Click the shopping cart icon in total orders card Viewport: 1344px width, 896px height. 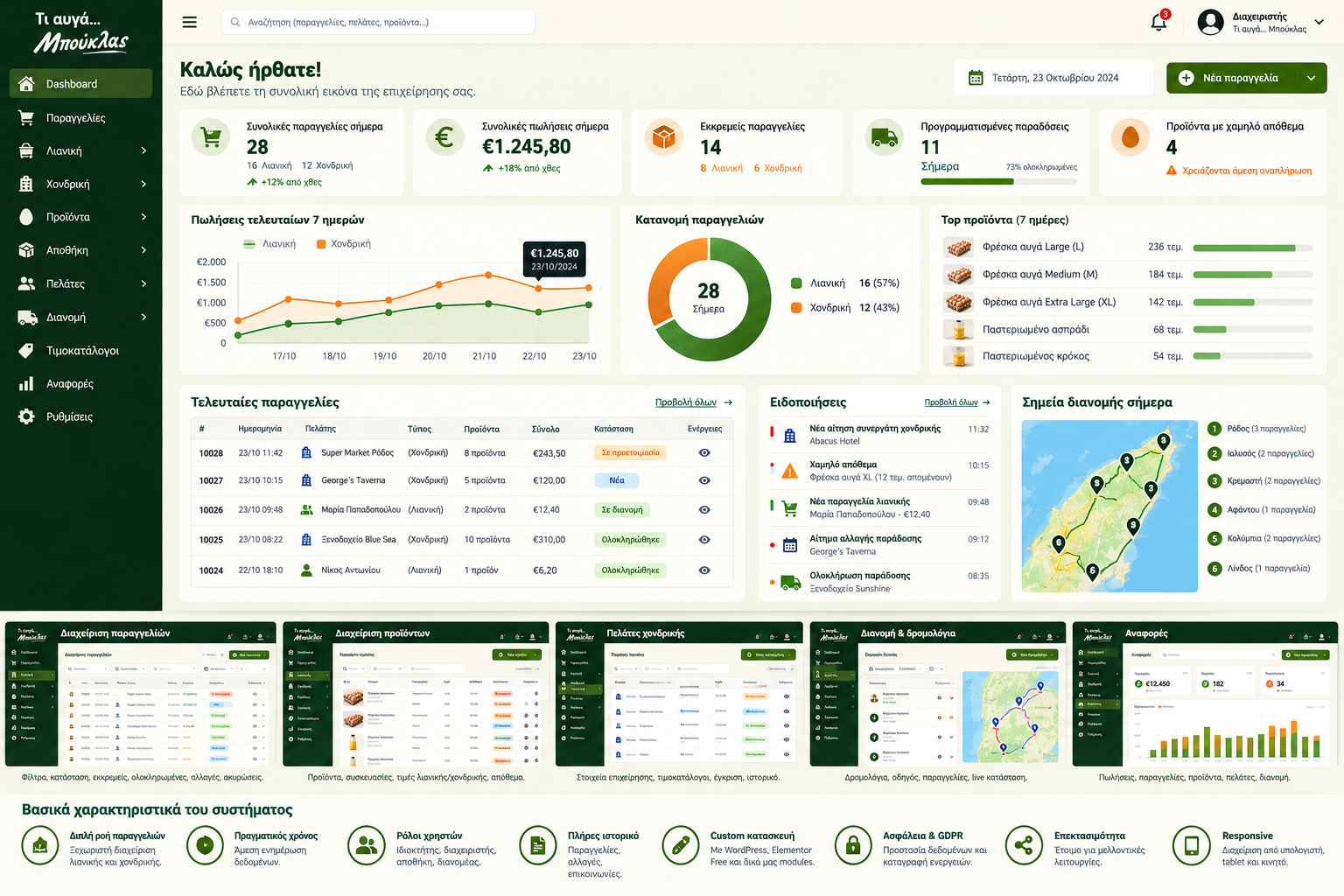click(x=211, y=138)
